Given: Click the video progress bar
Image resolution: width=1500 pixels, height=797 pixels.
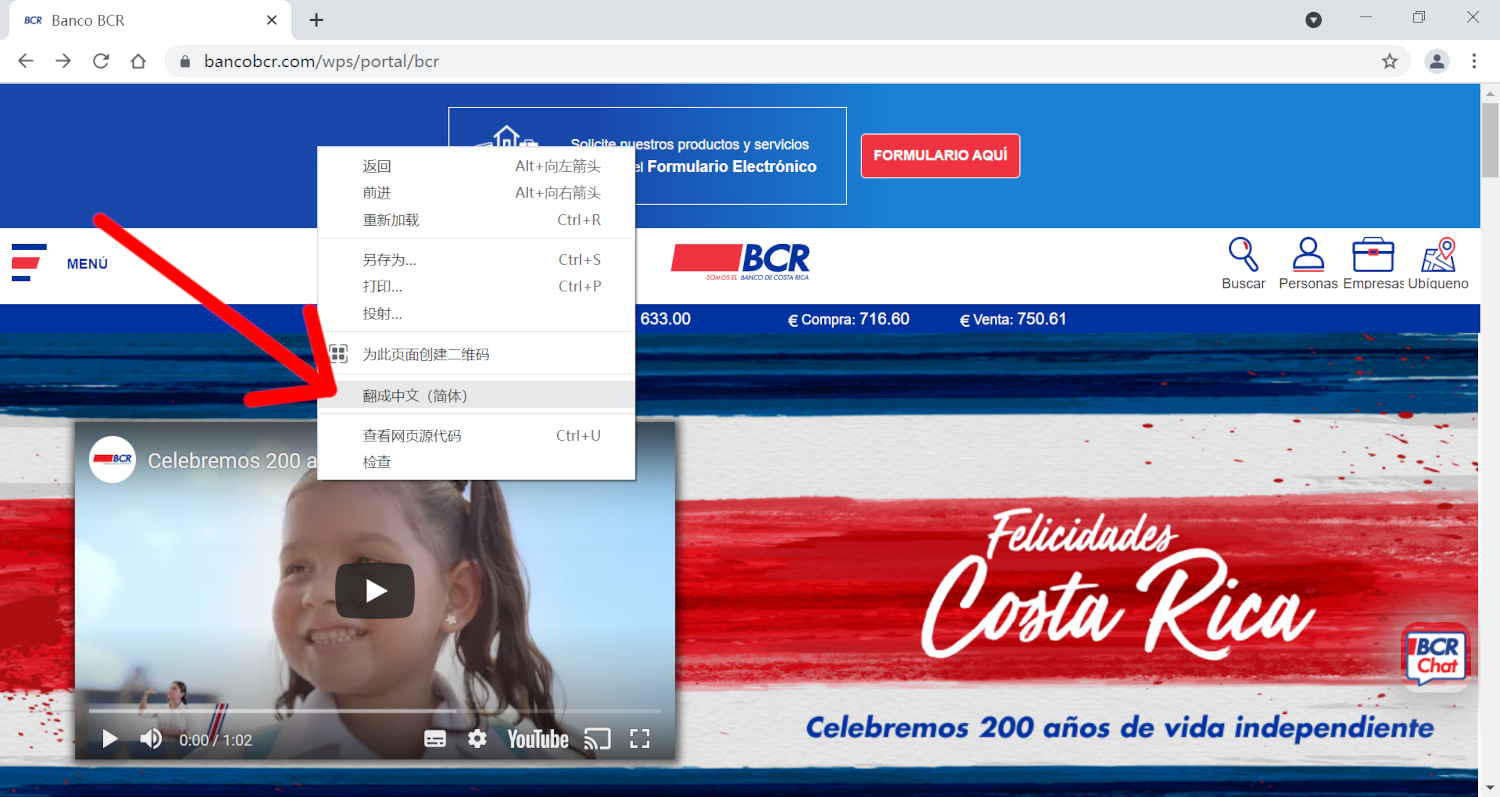Looking at the screenshot, I should (x=374, y=711).
